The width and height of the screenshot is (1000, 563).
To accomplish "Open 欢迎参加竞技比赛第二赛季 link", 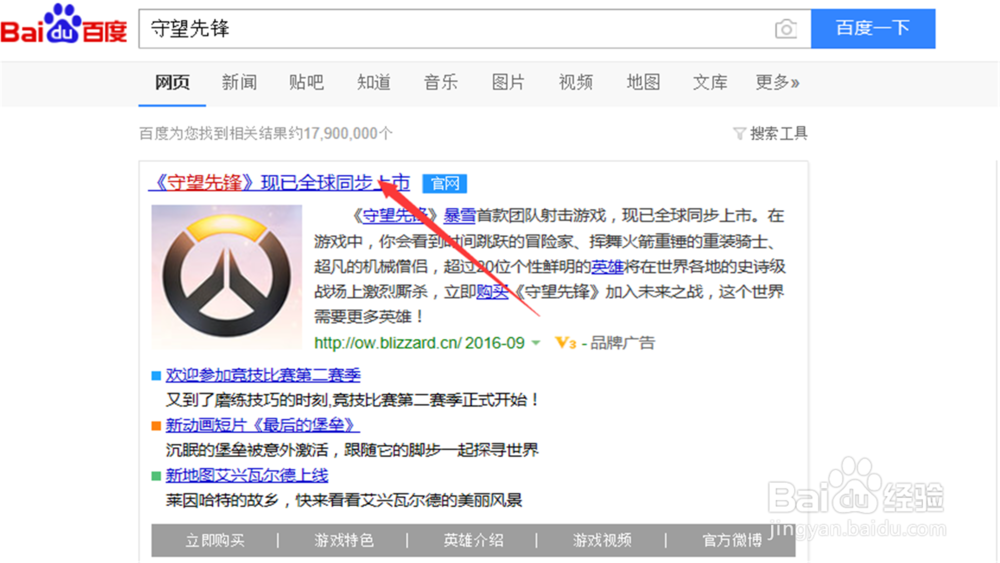I will point(263,375).
